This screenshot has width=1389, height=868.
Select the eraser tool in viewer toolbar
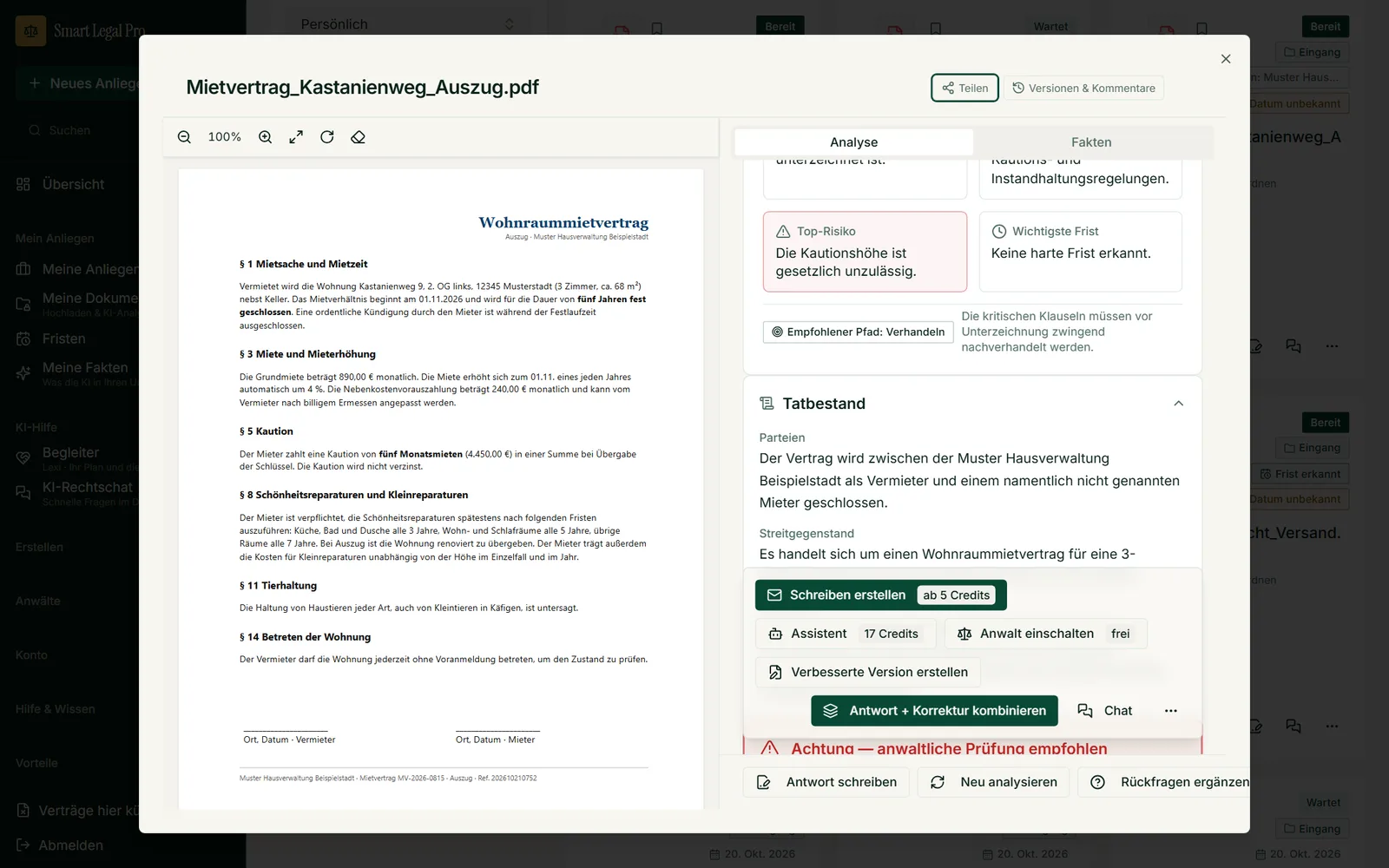tap(358, 137)
